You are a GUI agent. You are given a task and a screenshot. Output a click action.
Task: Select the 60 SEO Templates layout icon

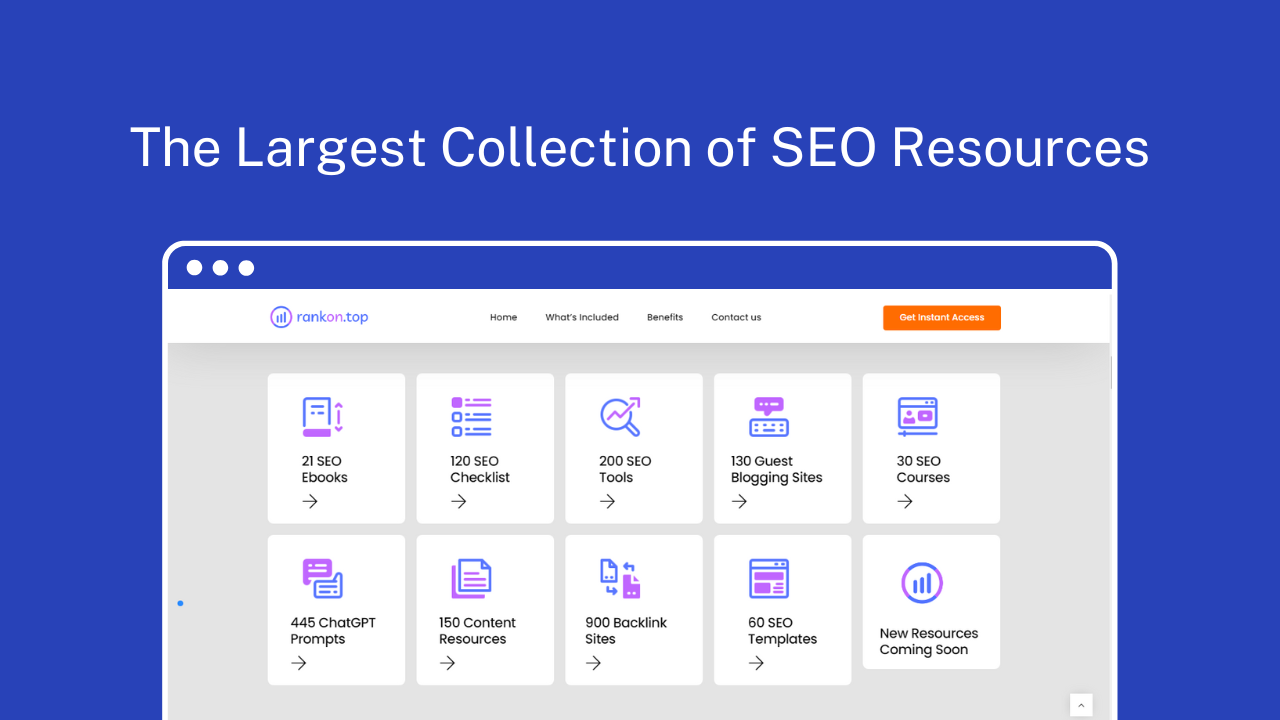click(x=769, y=578)
